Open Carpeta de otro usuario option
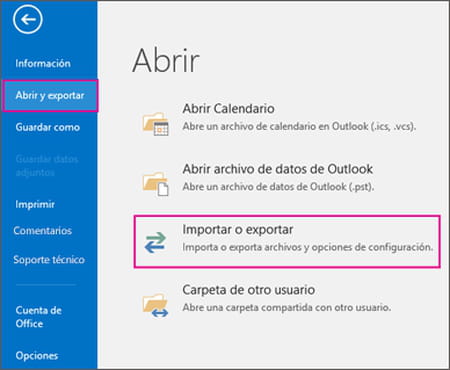 (249, 290)
